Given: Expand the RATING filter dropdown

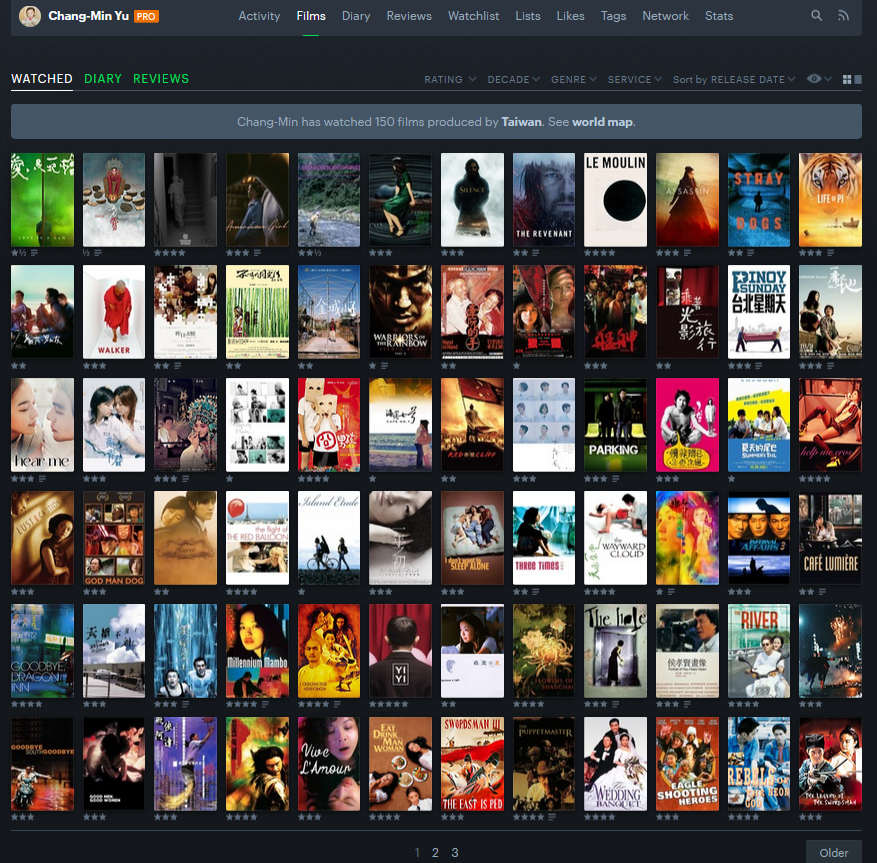Looking at the screenshot, I should [450, 79].
